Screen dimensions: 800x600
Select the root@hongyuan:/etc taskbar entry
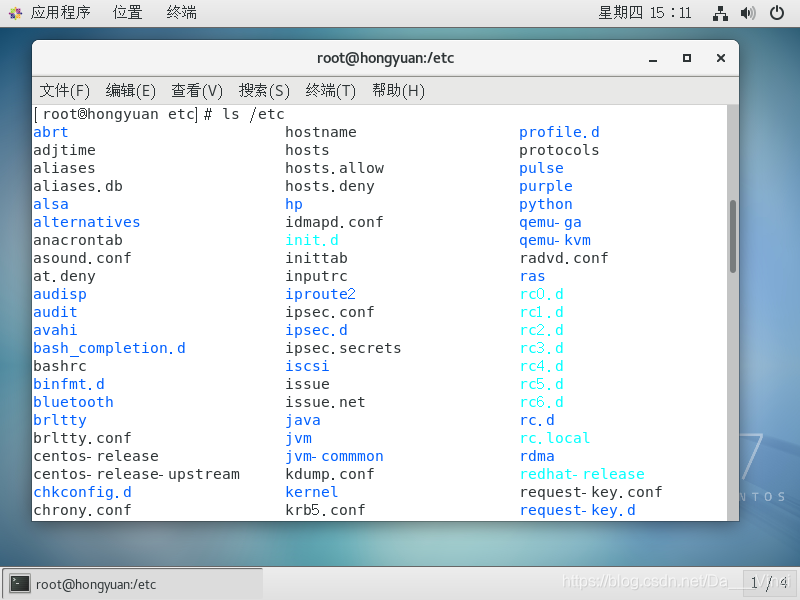tap(130, 581)
